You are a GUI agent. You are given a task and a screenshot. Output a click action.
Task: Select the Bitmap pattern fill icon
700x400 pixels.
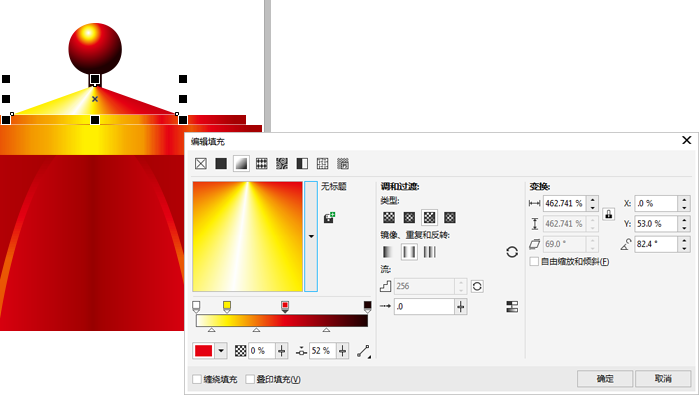coord(282,164)
